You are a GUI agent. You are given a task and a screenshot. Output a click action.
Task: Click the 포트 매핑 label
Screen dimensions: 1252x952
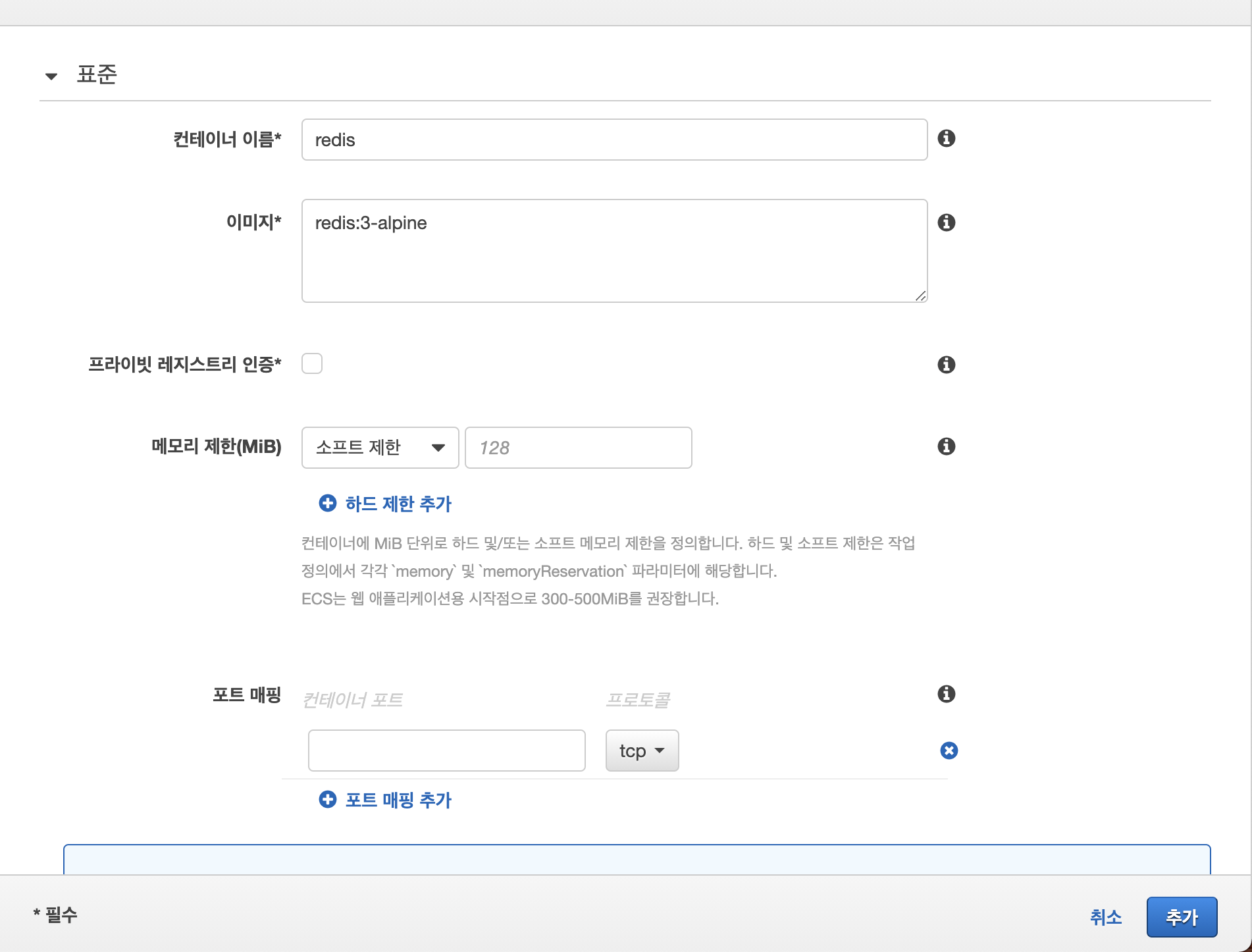pyautogui.click(x=247, y=695)
